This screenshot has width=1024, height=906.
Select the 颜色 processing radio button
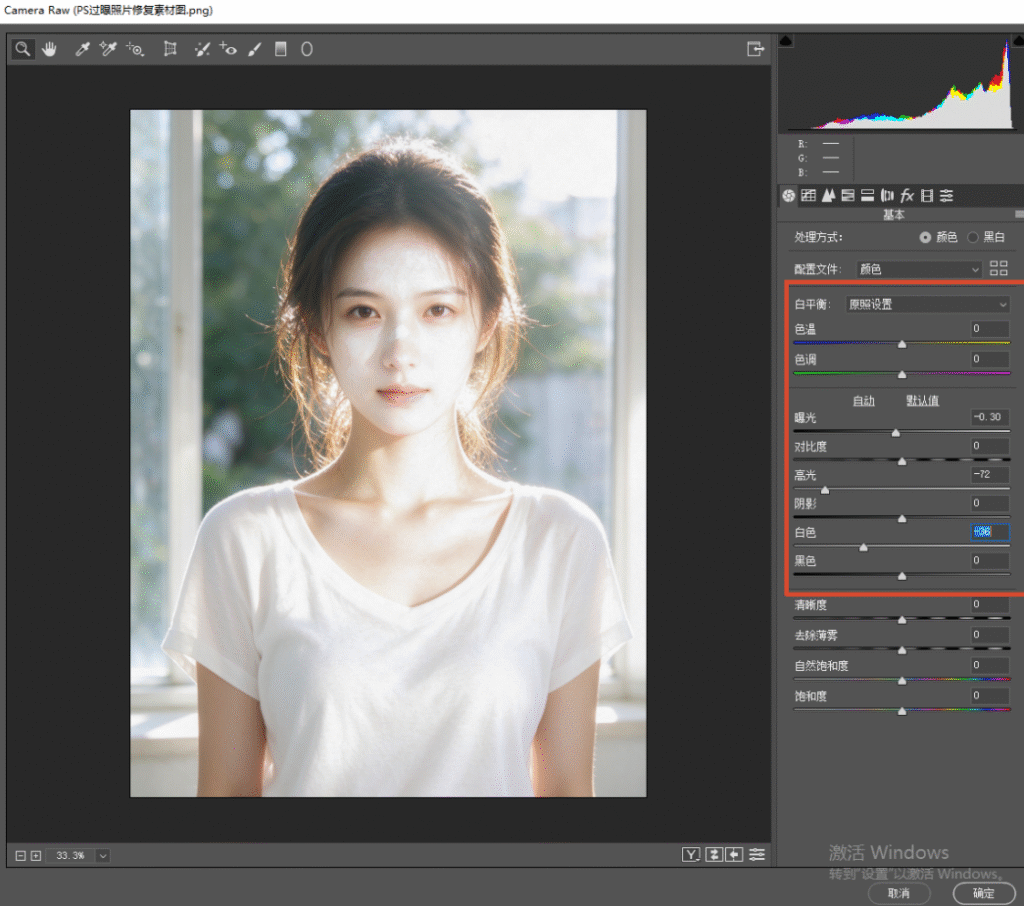click(925, 238)
